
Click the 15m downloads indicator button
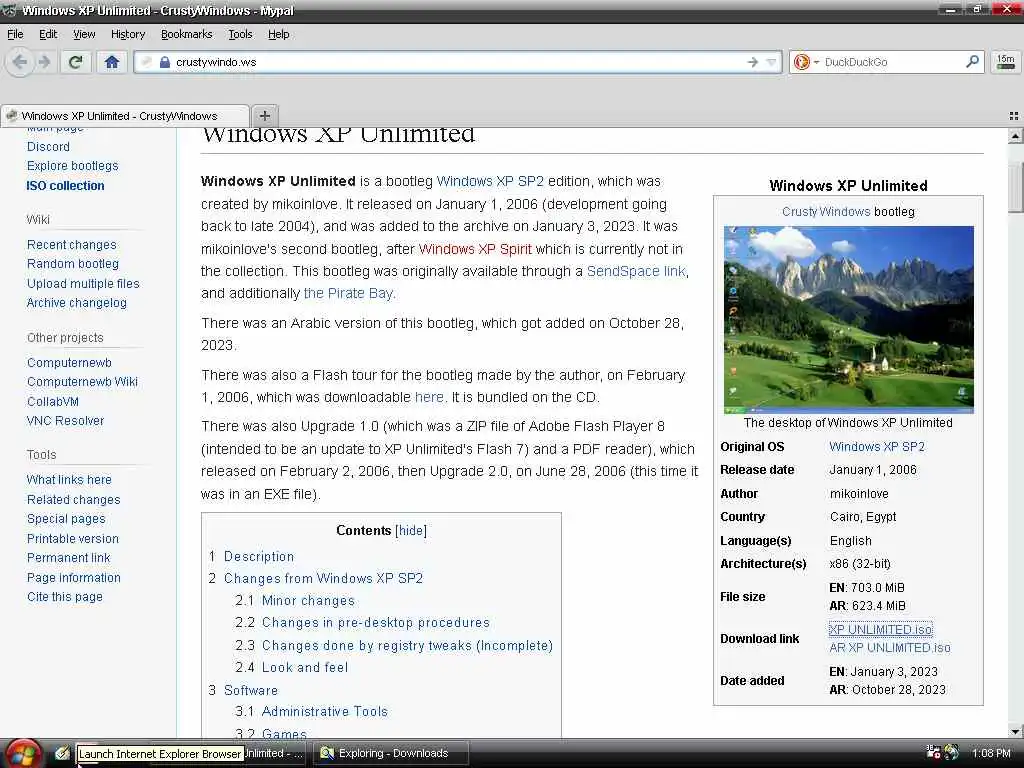tap(1006, 62)
